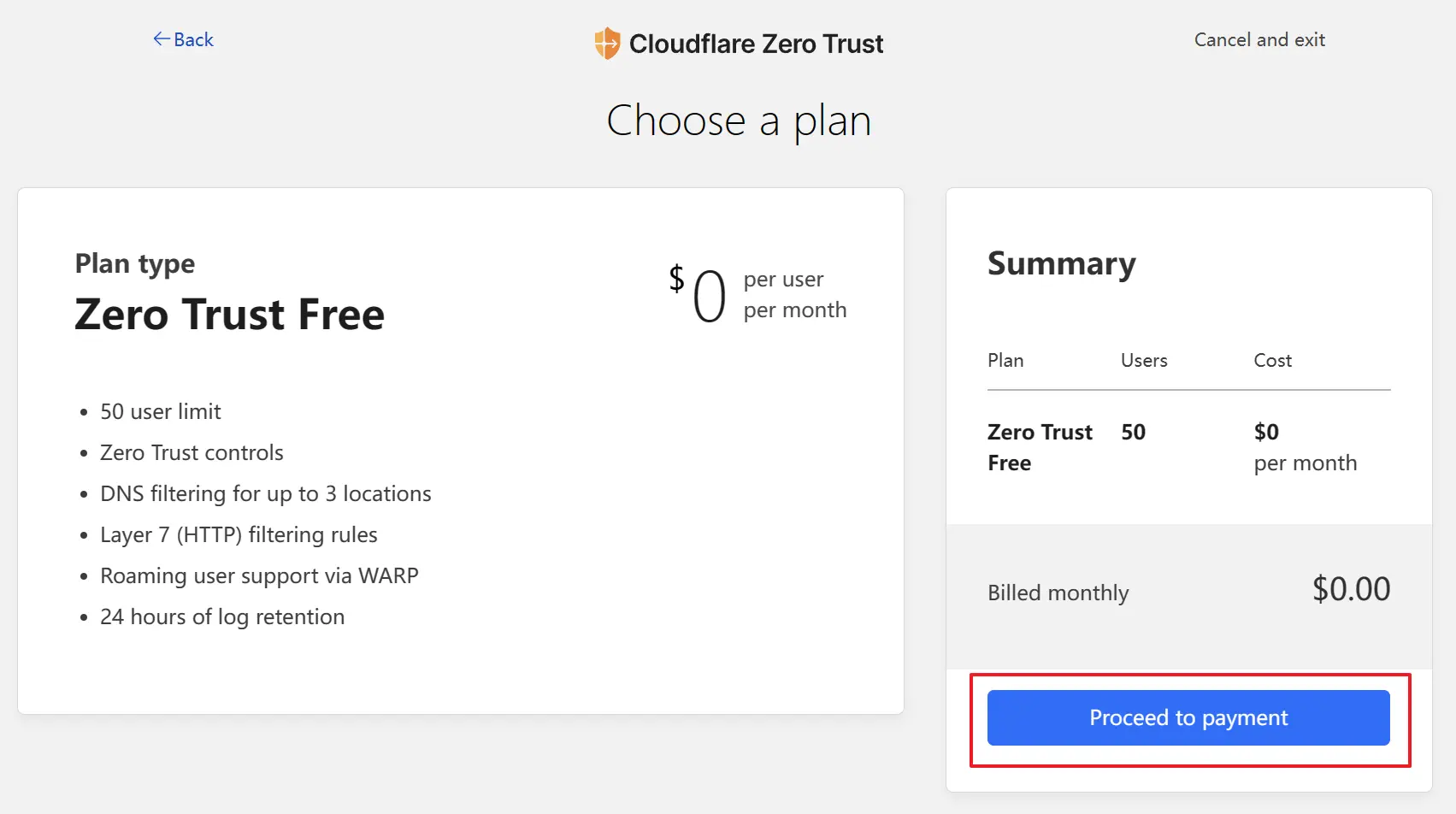
Task: Click the back arrow icon
Action: (162, 38)
